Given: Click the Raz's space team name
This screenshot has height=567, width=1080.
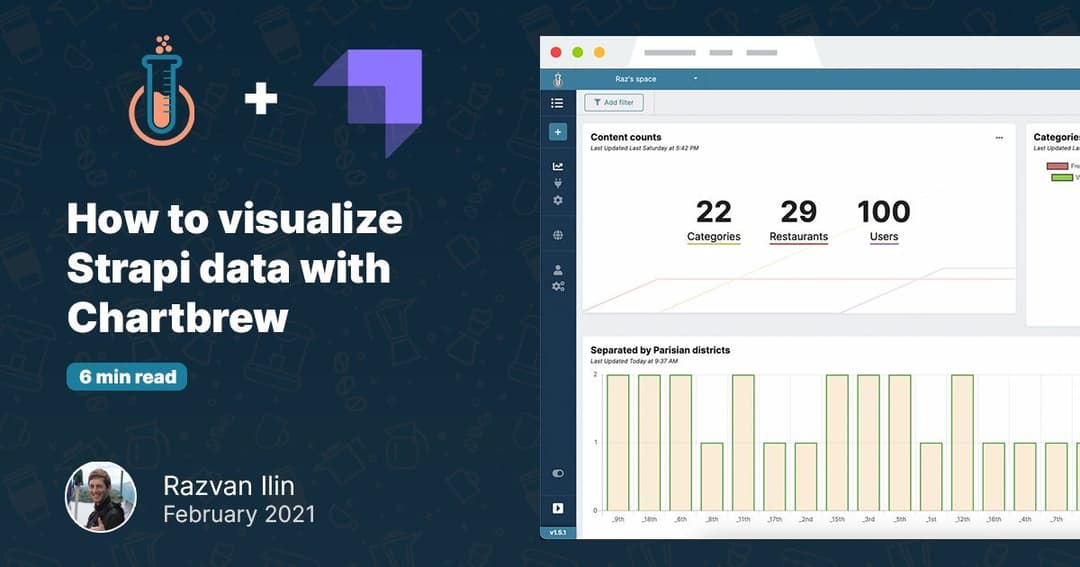Looking at the screenshot, I should (635, 79).
